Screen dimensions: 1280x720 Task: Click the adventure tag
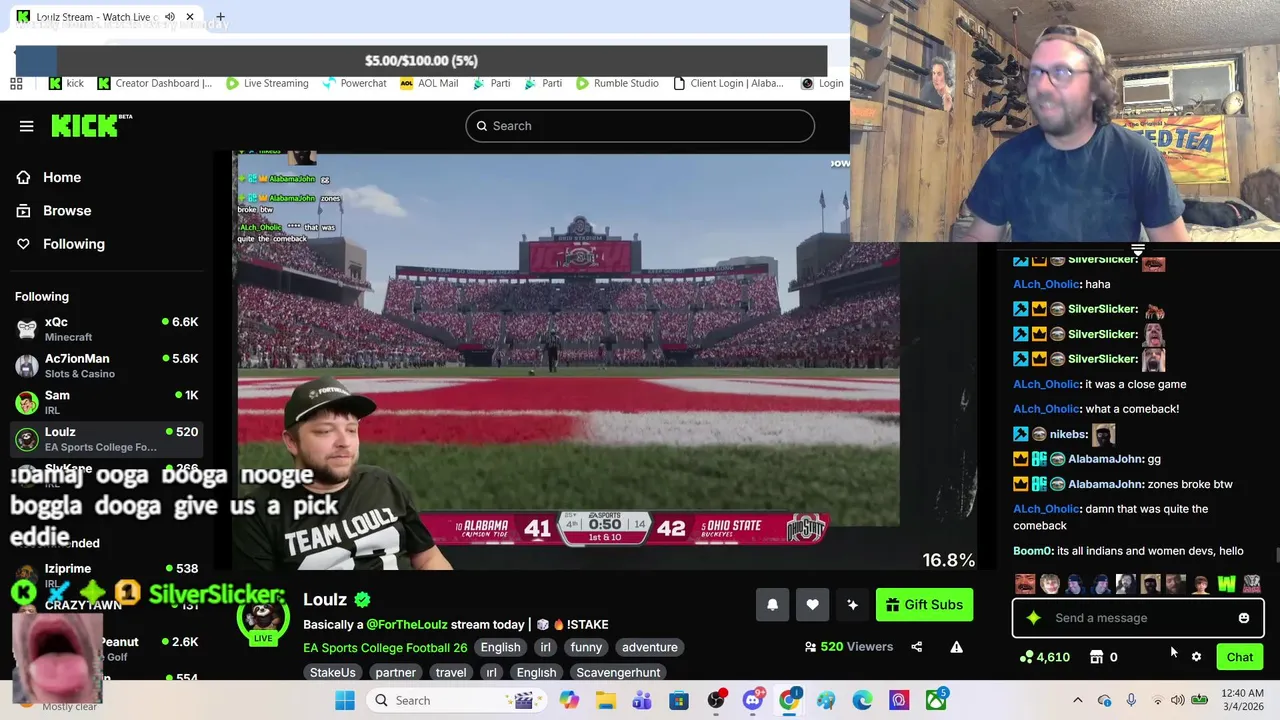point(650,647)
